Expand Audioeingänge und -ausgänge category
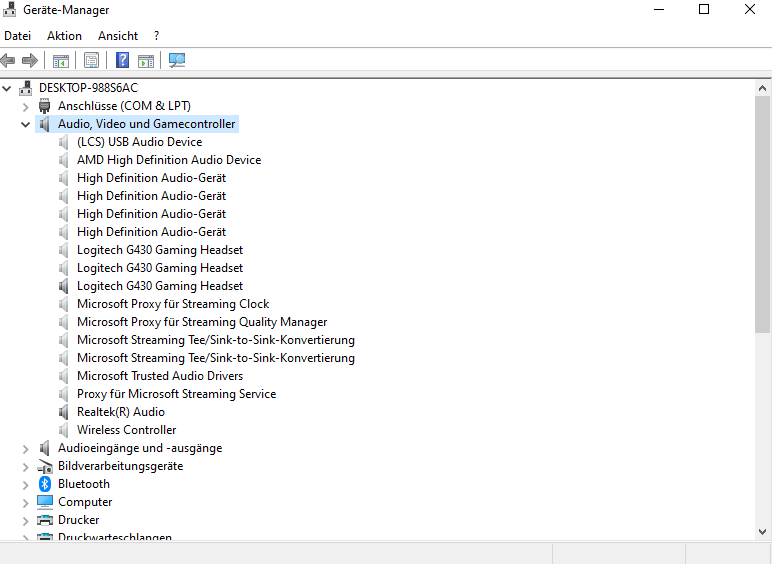The image size is (772, 564). tap(26, 449)
